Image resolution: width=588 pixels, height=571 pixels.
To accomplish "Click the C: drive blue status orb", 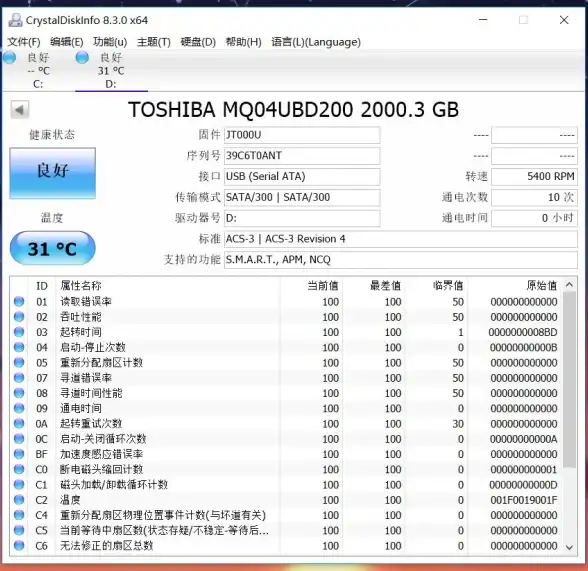I will point(9,58).
